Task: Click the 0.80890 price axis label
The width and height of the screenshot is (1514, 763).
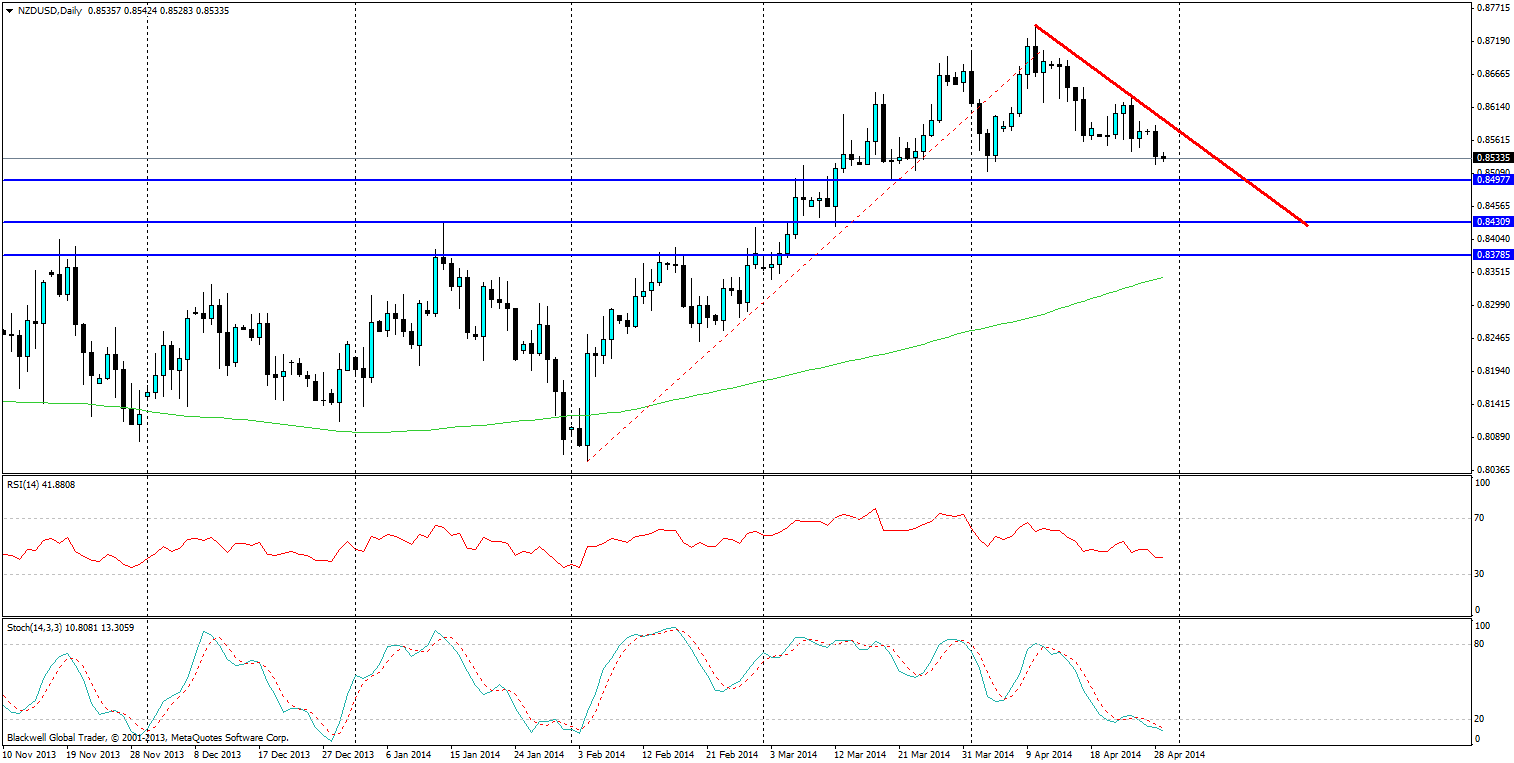Action: point(1493,437)
